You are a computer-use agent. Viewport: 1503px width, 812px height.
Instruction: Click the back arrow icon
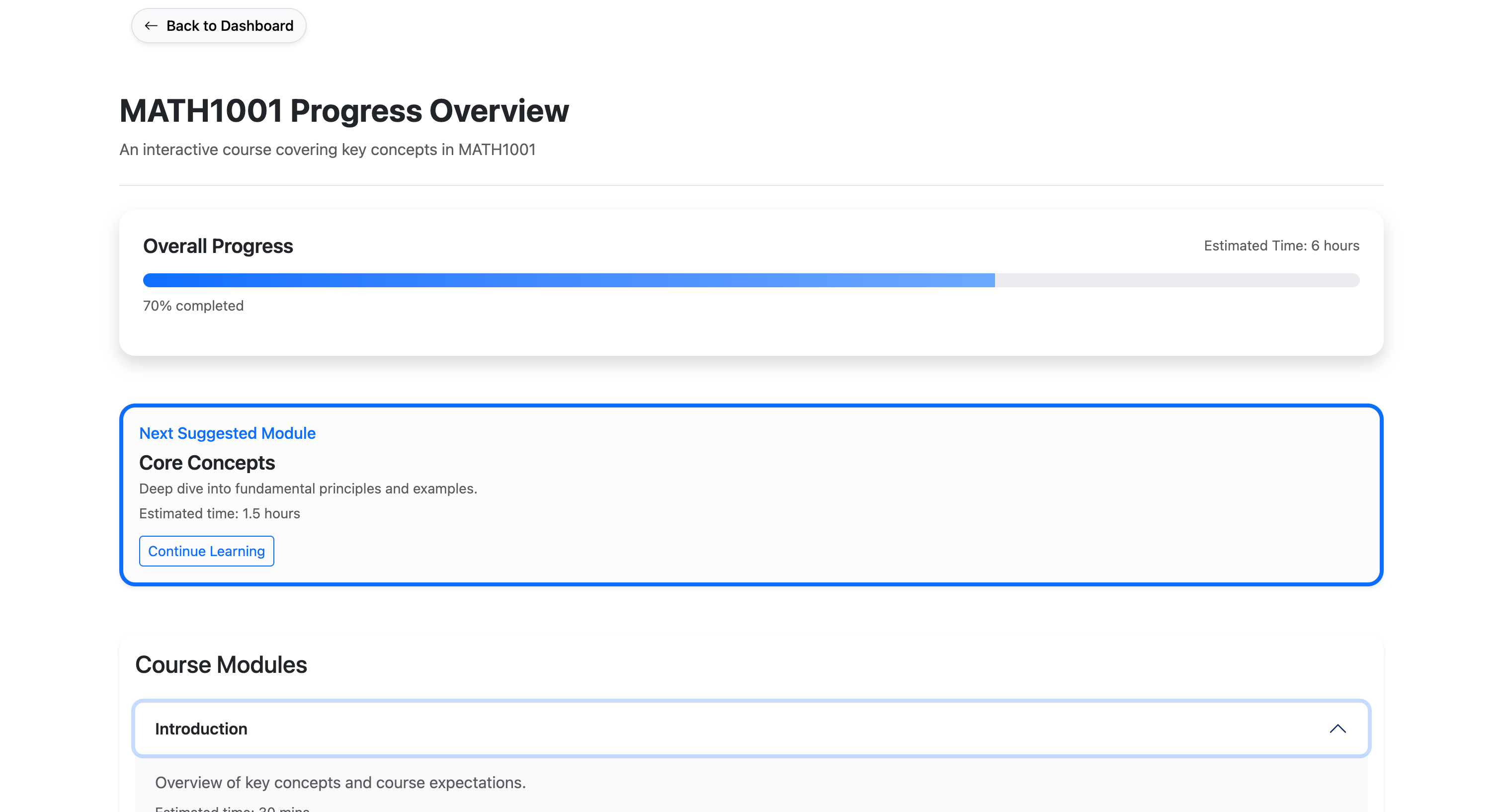151,26
